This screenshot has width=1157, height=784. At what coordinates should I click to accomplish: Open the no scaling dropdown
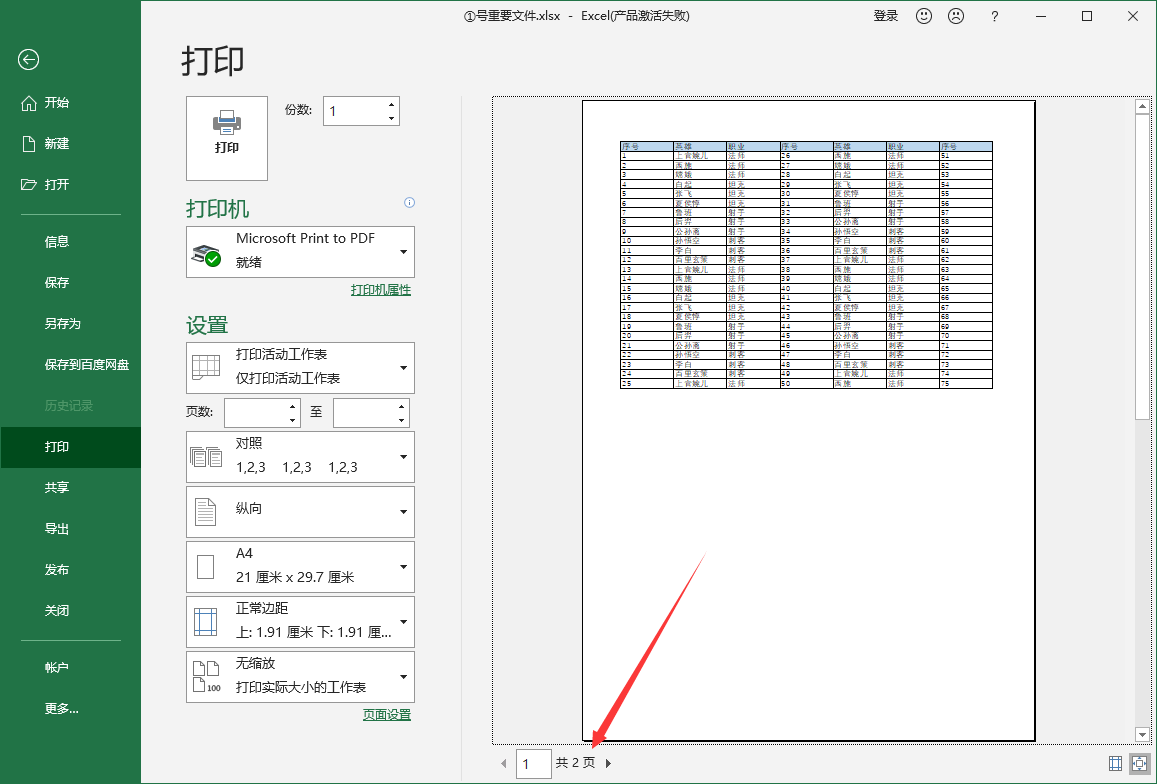[x=300, y=677]
